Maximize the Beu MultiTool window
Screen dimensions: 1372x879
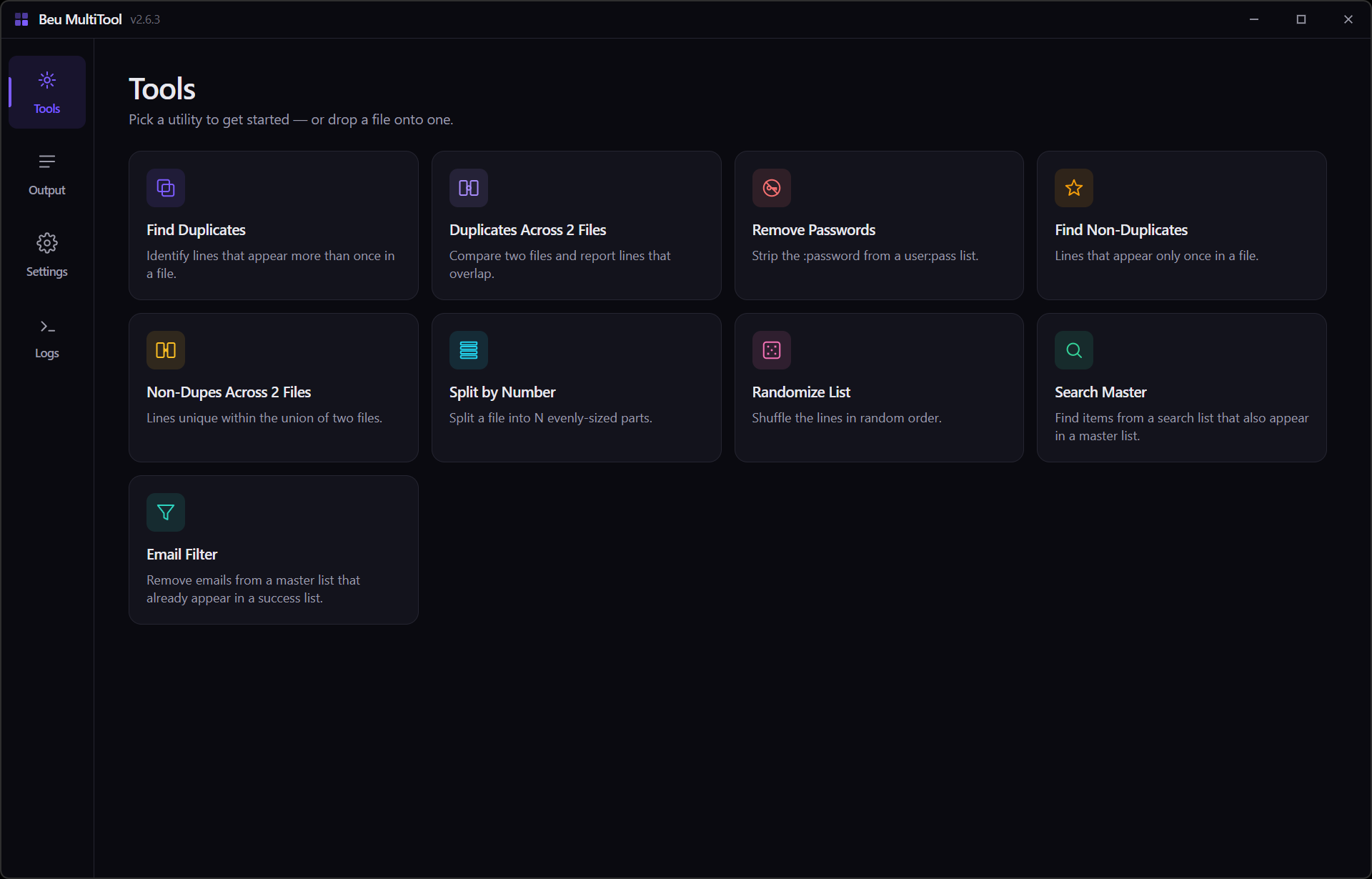[x=1301, y=19]
